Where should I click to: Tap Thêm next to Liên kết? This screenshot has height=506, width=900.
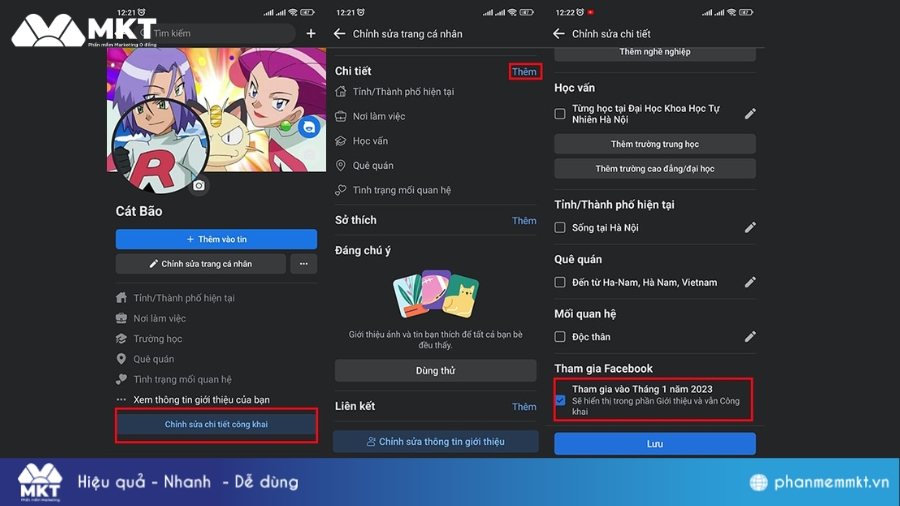[x=524, y=406]
